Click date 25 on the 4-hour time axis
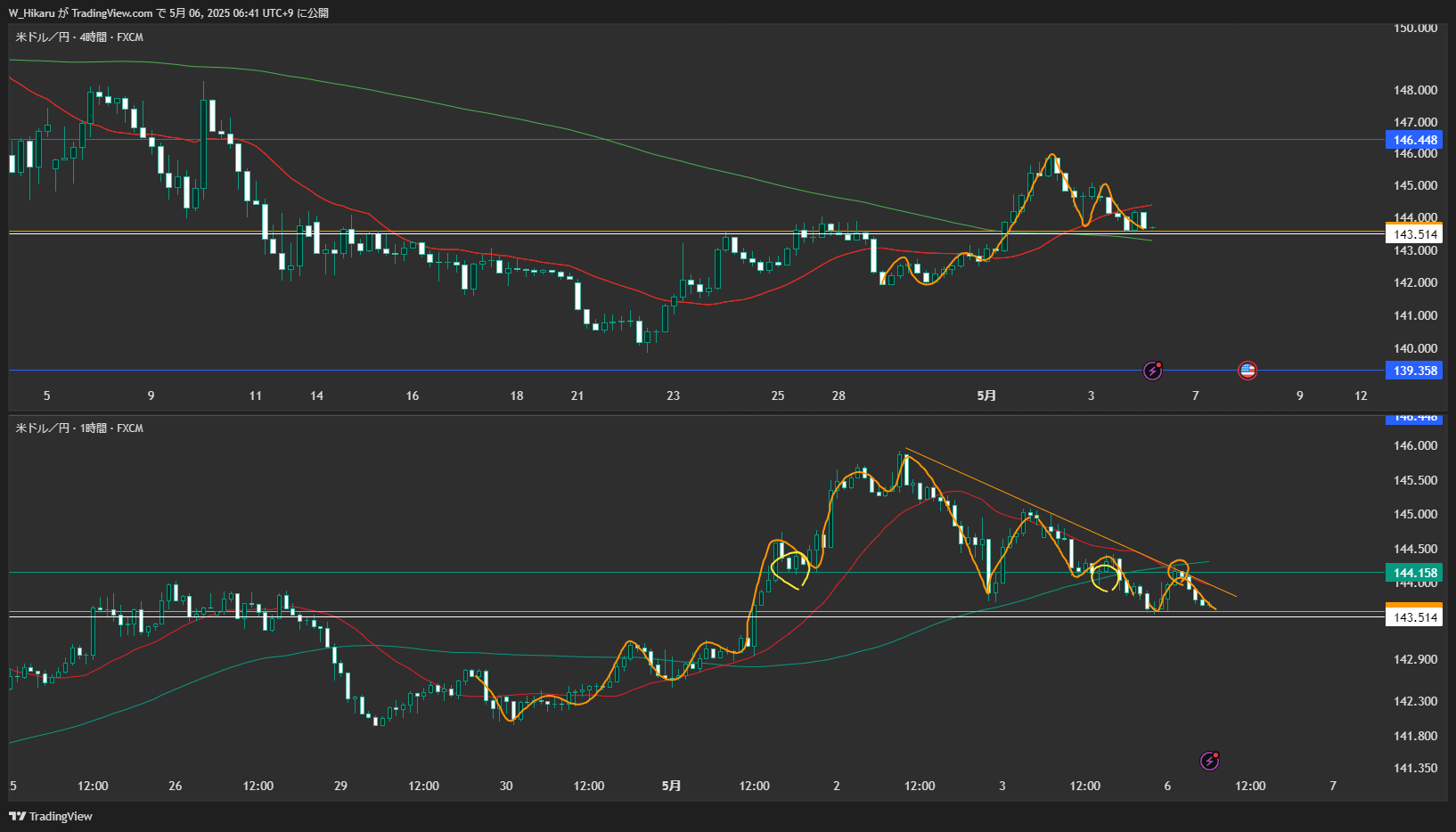The image size is (1456, 832). (778, 396)
